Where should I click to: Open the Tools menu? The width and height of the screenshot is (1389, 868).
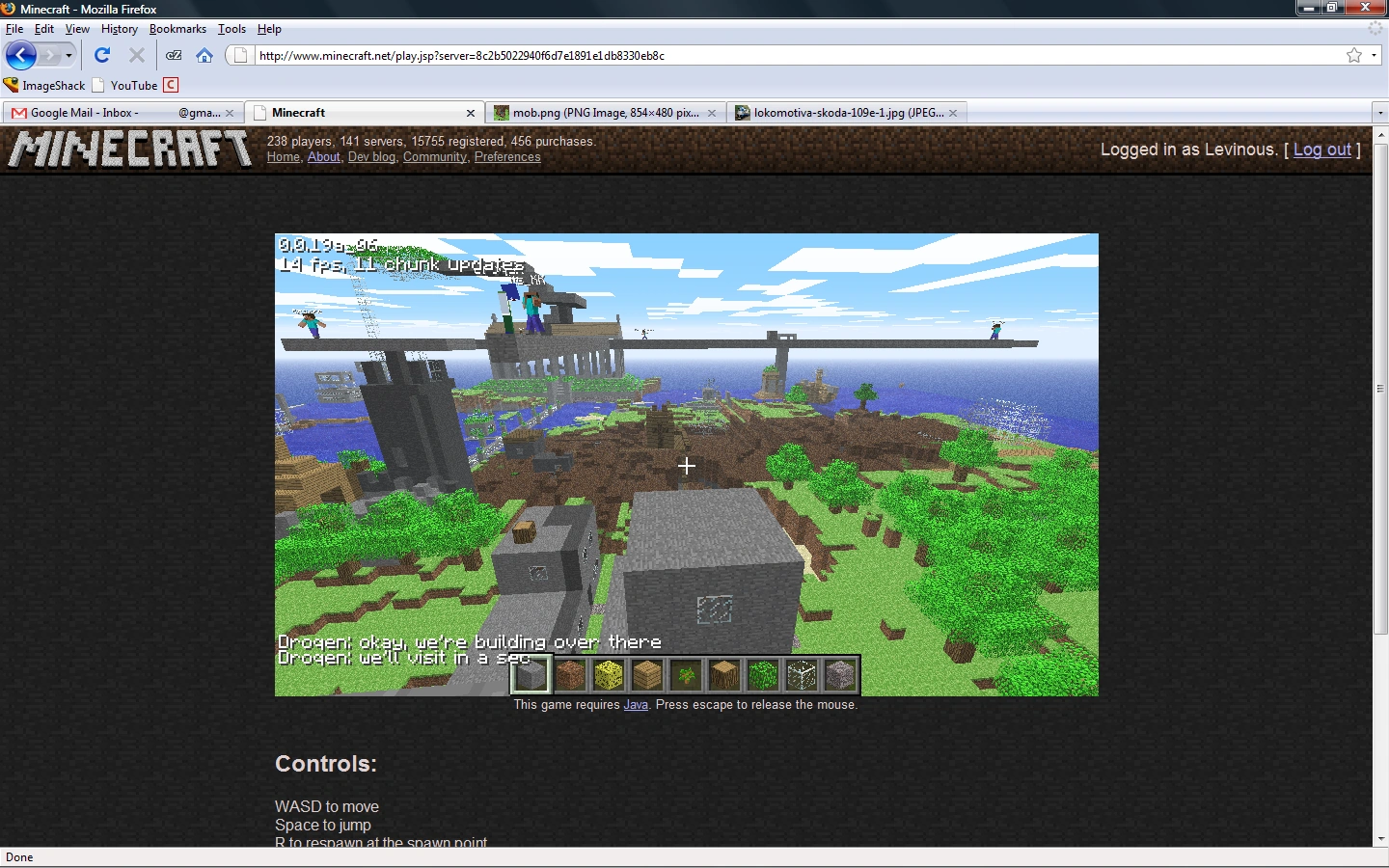click(x=231, y=29)
